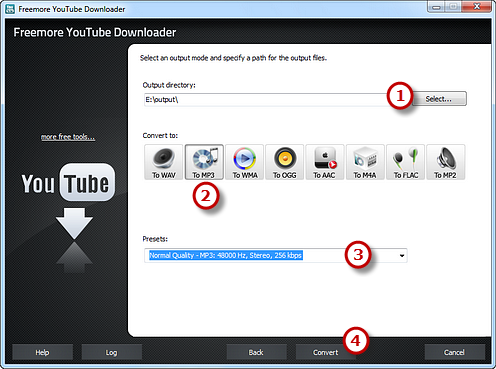Close the Freemore YouTube Downloader window
Viewport: 496px width, 369px height.
477,6
